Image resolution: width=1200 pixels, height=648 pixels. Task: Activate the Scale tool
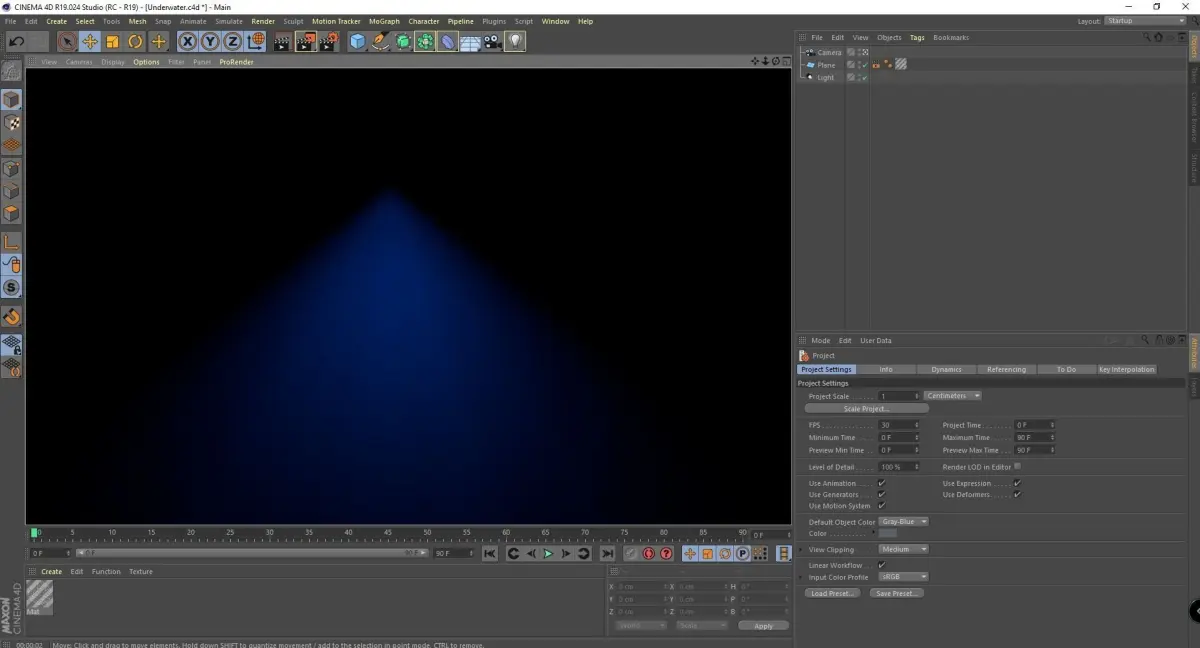pyautogui.click(x=113, y=41)
